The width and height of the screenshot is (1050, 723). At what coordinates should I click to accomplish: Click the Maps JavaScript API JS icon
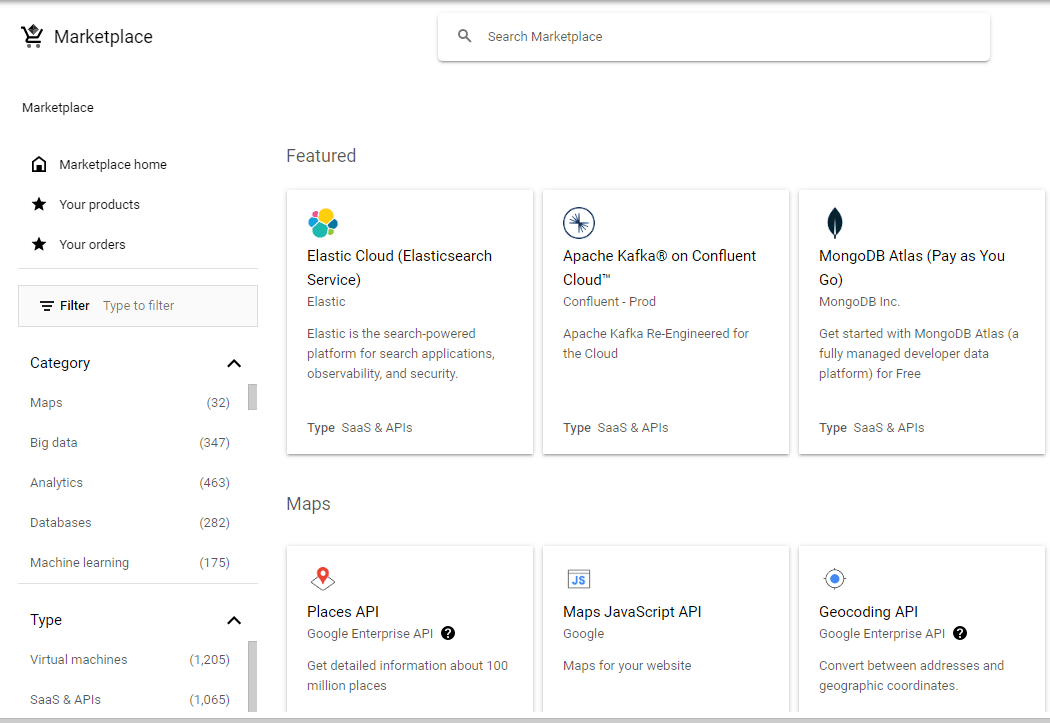[x=579, y=579]
